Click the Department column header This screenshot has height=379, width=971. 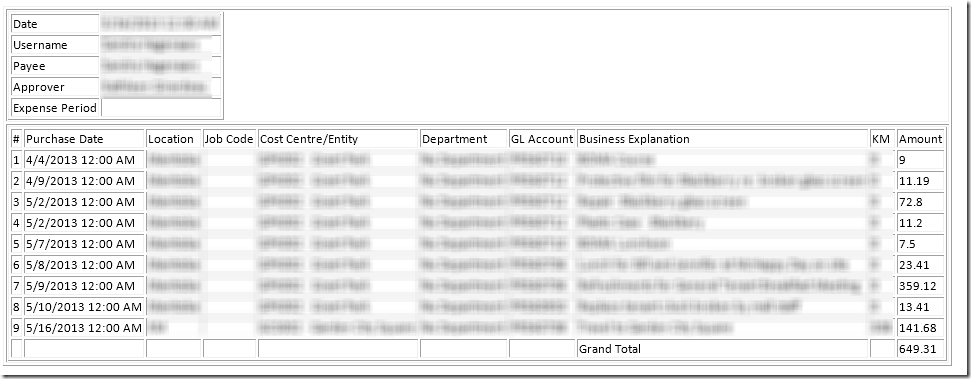click(463, 139)
